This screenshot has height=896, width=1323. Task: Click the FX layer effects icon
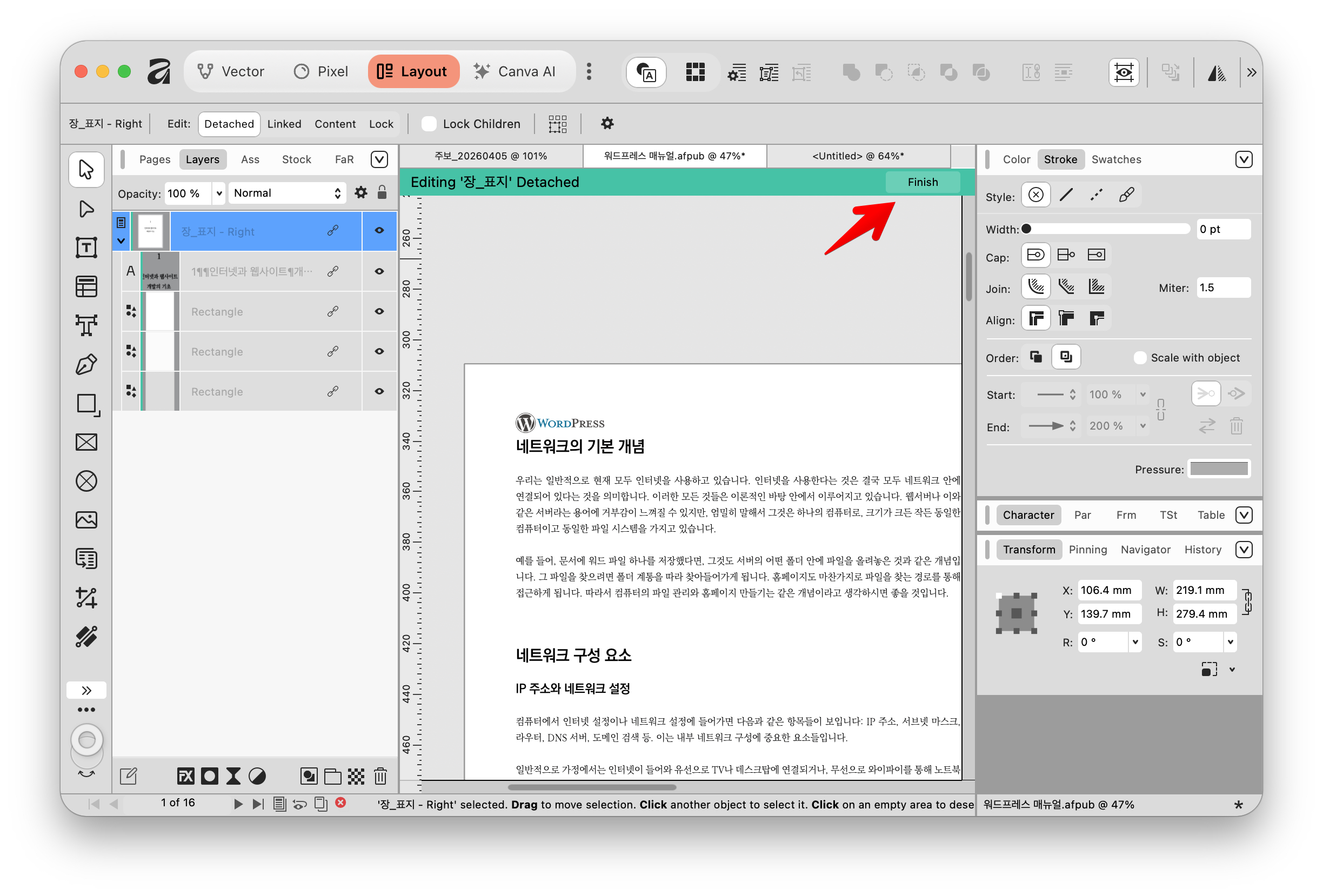(x=185, y=776)
